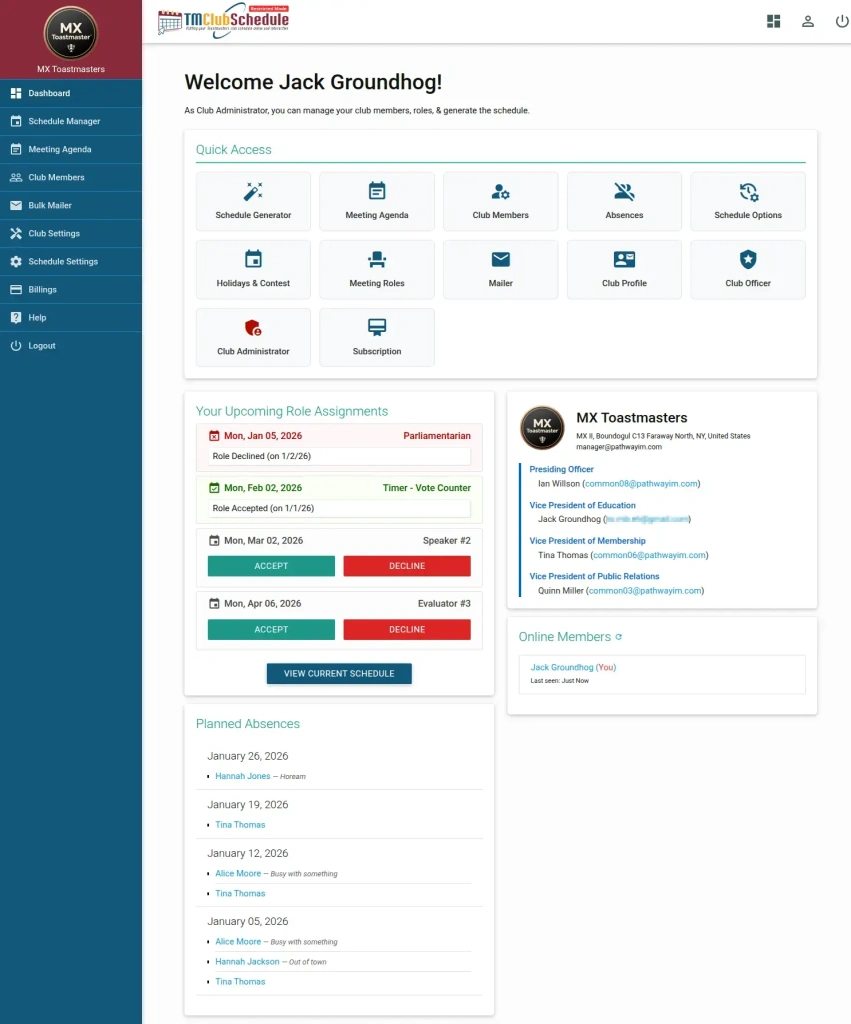
Task: Open the Club Profile quick access card
Action: coord(624,270)
